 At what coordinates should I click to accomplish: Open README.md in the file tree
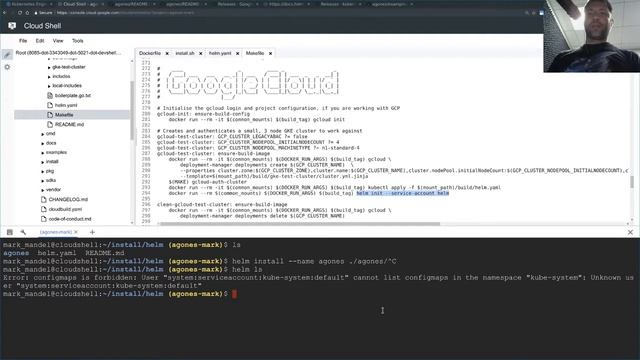coord(69,124)
